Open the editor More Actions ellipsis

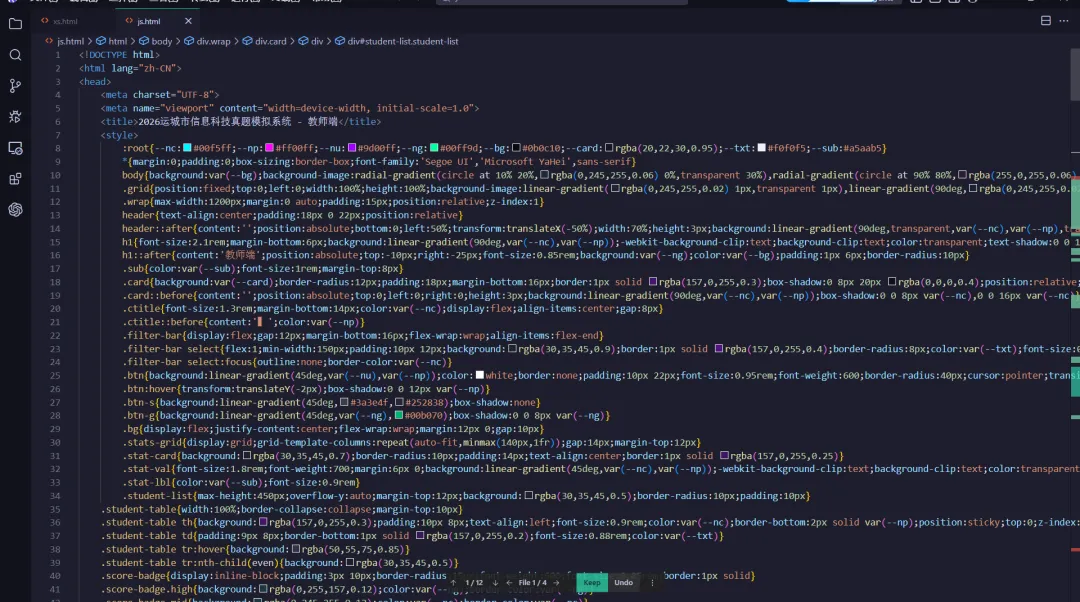click(x=1062, y=21)
